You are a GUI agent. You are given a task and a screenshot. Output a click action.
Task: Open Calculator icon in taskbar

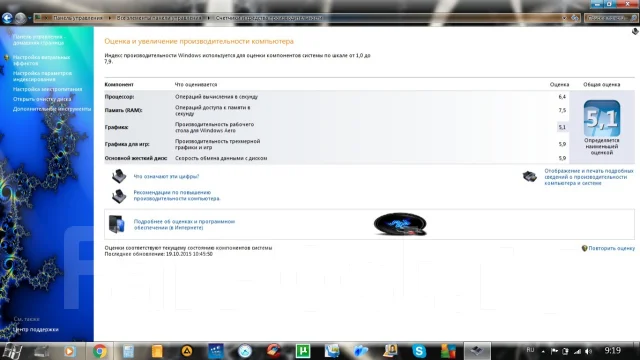coord(129,351)
